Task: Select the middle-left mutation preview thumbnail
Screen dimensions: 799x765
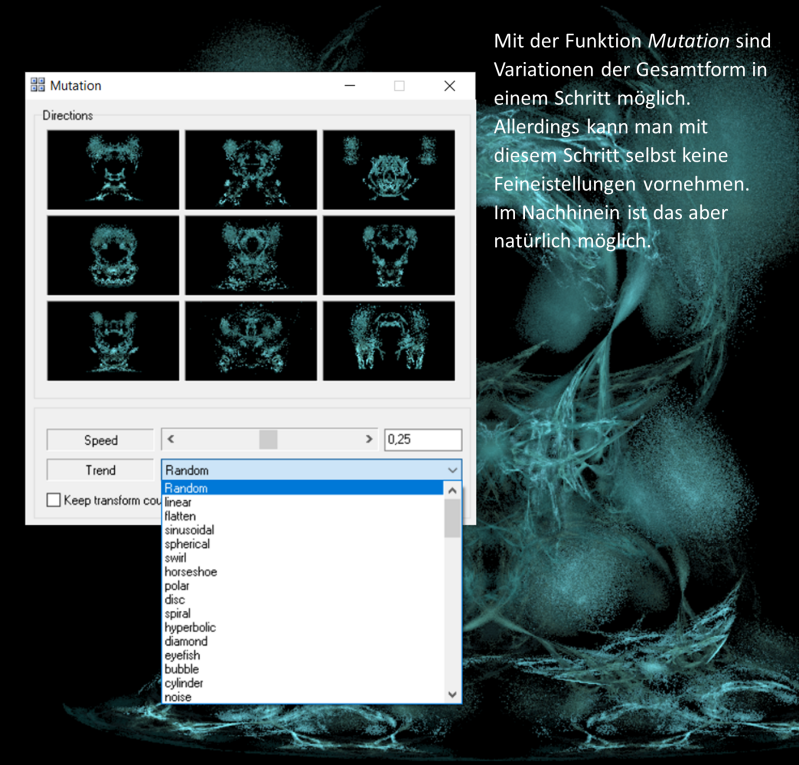Action: (113, 255)
